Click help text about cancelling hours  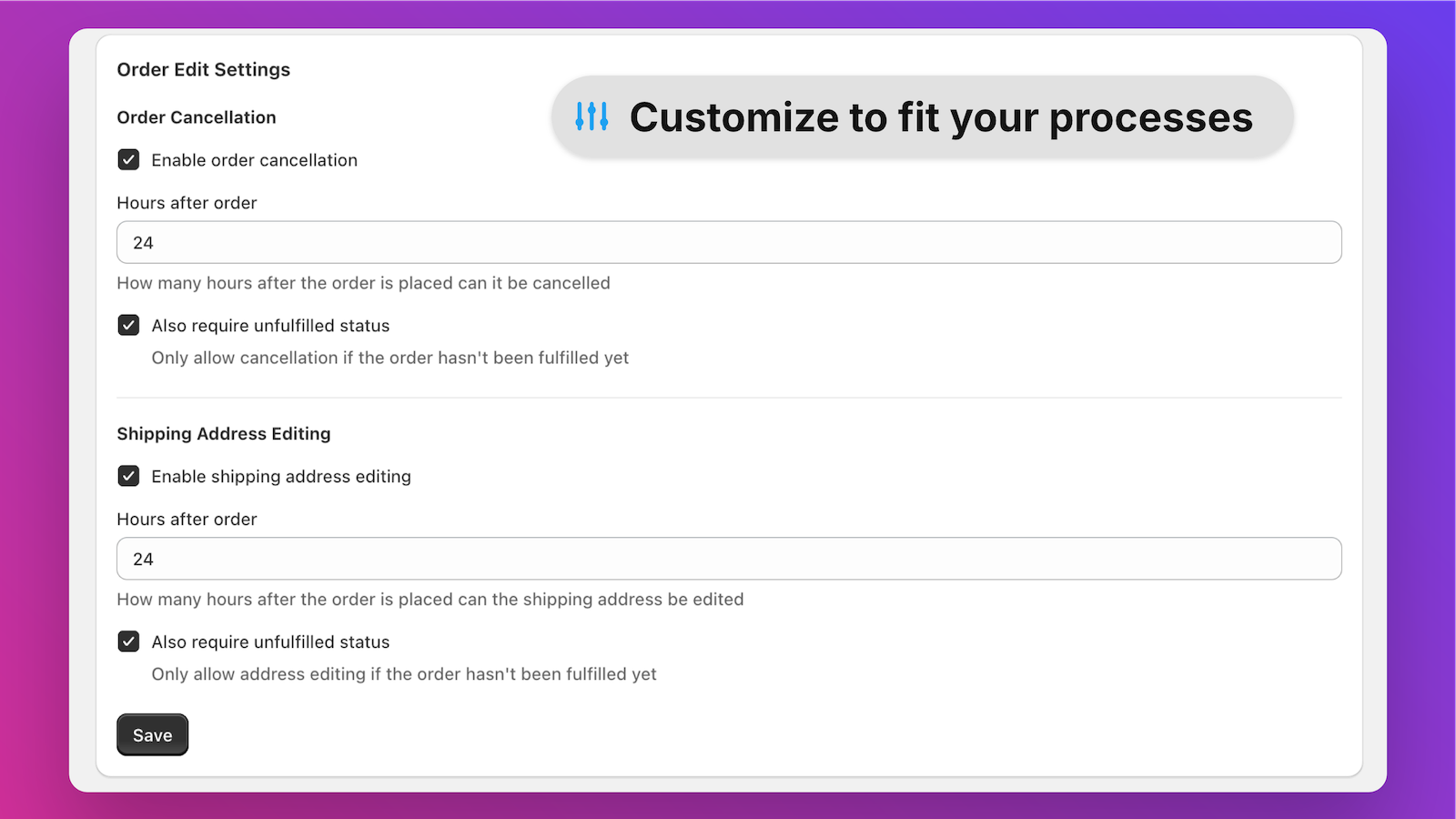pyautogui.click(x=363, y=283)
